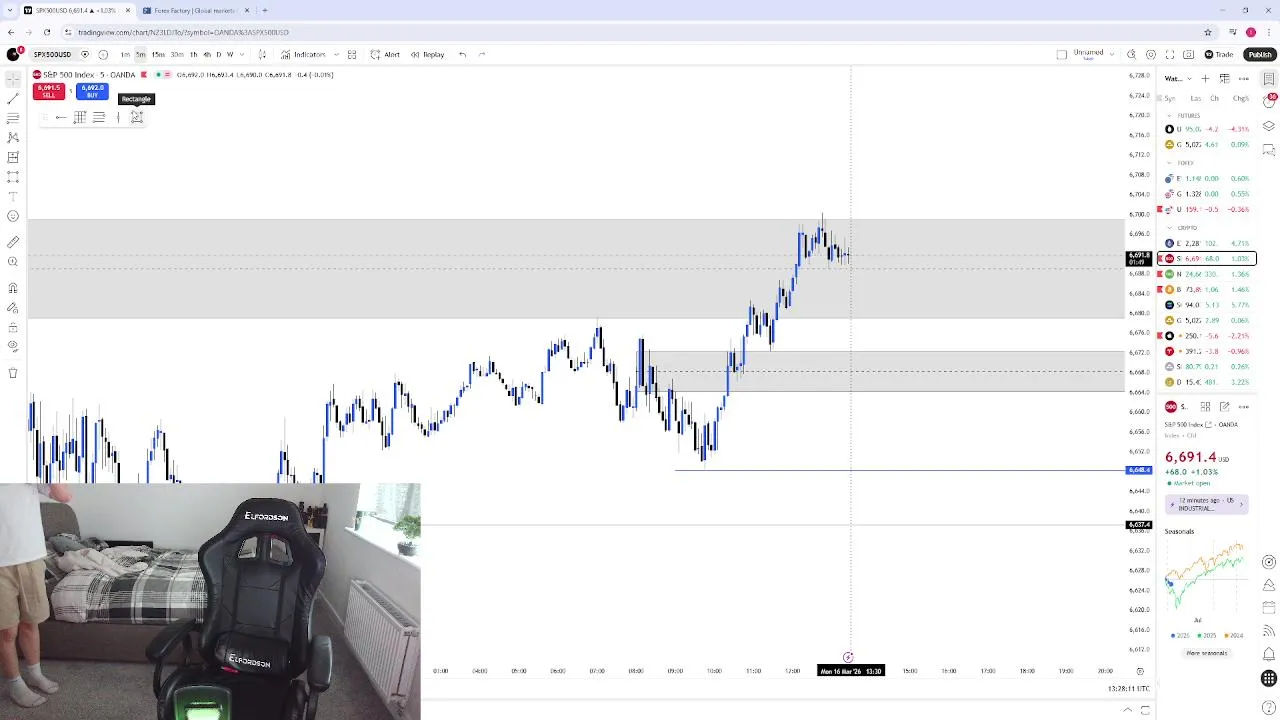Toggle stay in drawing mode pencil

coord(13,307)
